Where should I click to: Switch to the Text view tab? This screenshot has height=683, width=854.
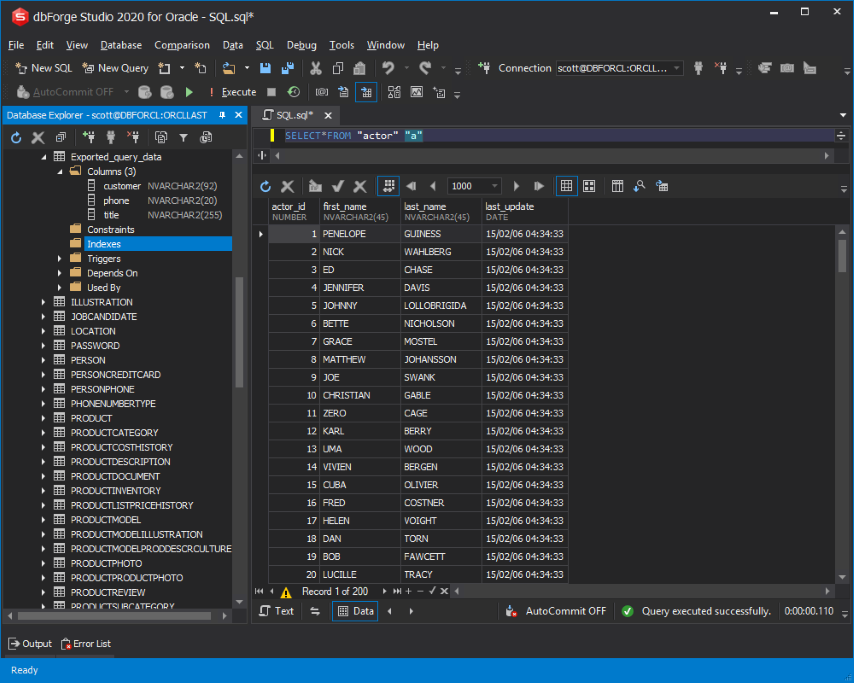coord(277,611)
